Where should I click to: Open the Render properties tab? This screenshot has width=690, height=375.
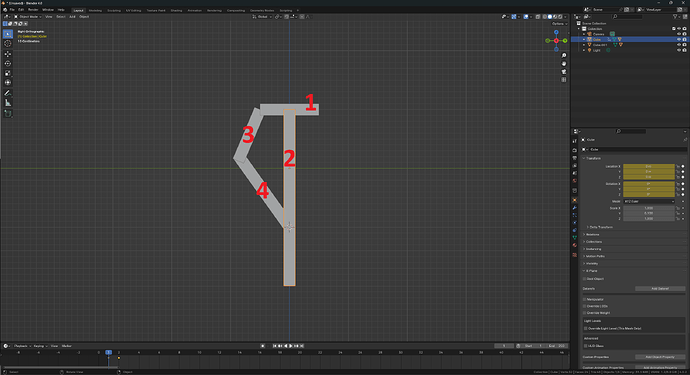click(575, 150)
